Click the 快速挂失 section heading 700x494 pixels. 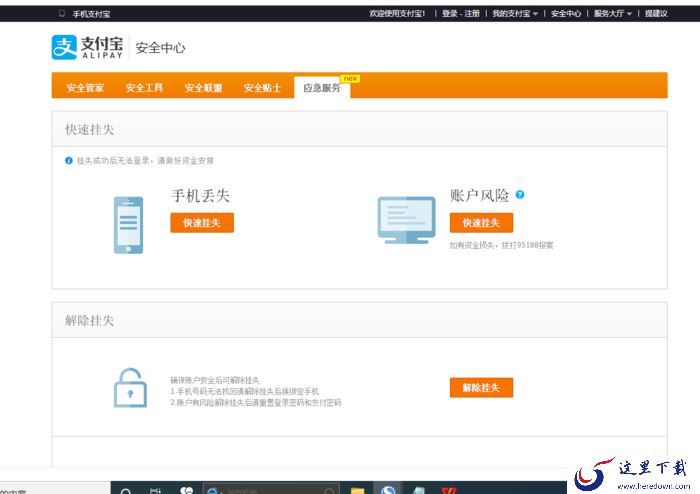[x=90, y=129]
